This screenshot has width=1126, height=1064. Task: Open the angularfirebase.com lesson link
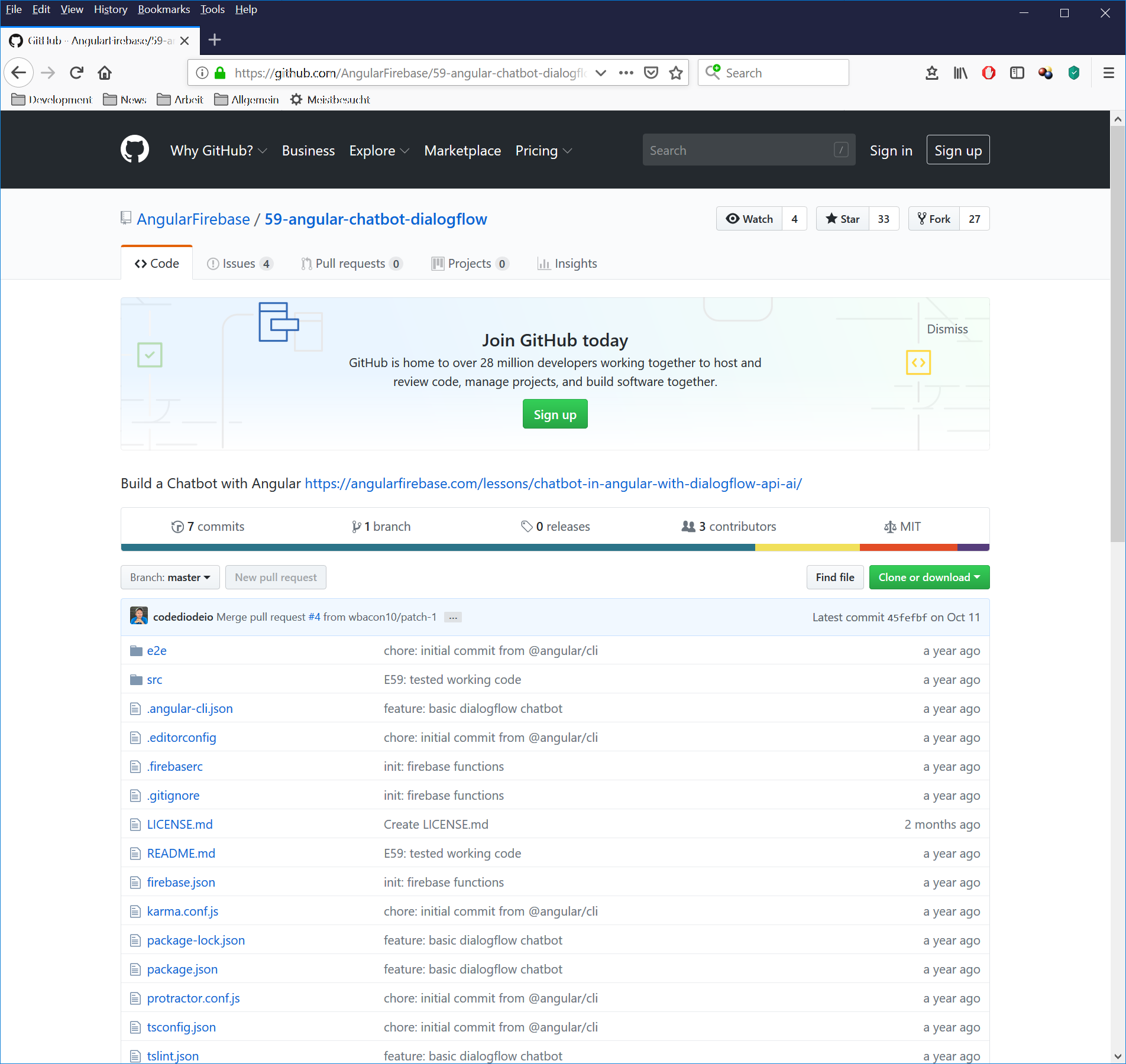(553, 483)
